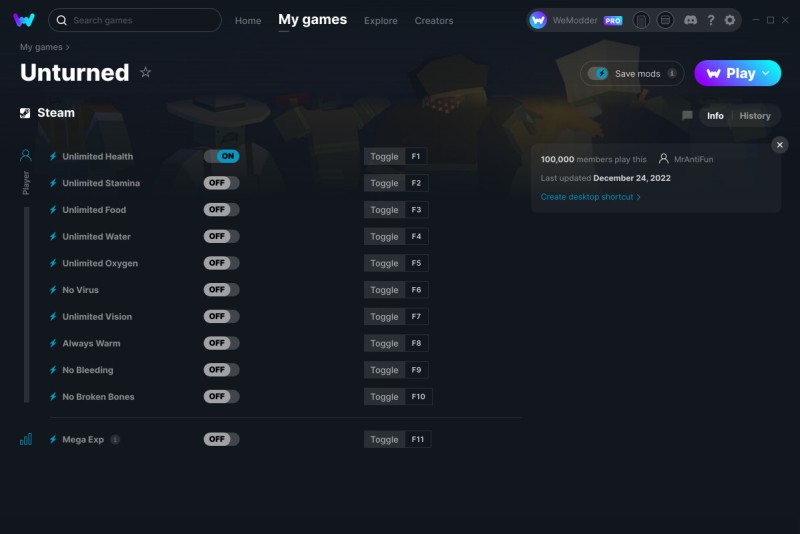800x534 pixels.
Task: Click the Search games input field
Action: click(x=135, y=20)
